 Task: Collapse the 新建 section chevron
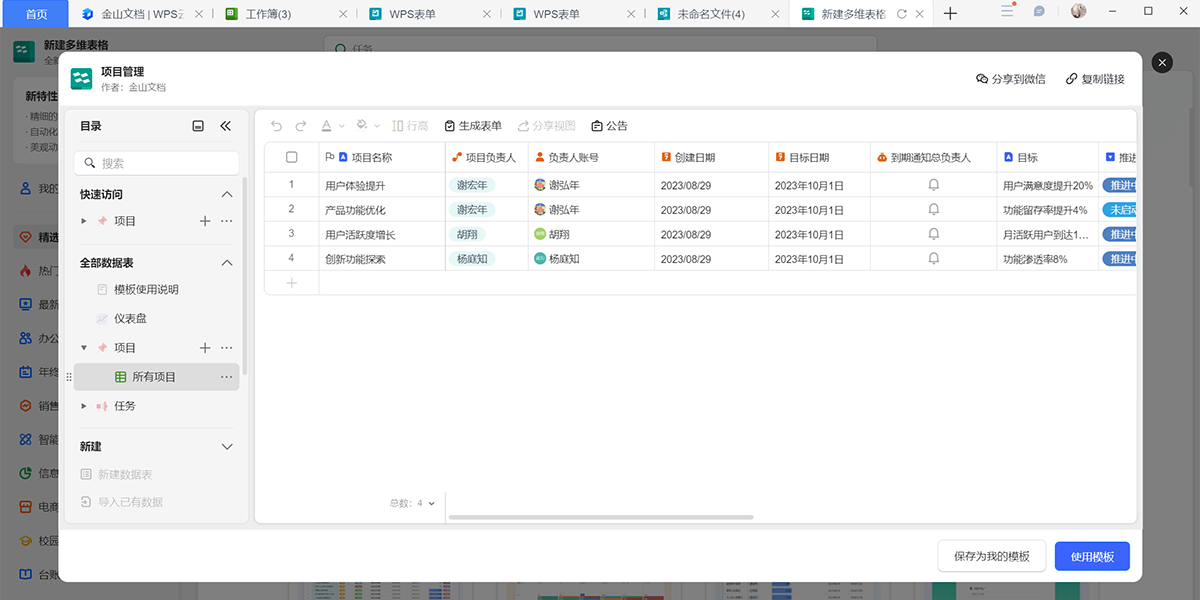pyautogui.click(x=226, y=446)
